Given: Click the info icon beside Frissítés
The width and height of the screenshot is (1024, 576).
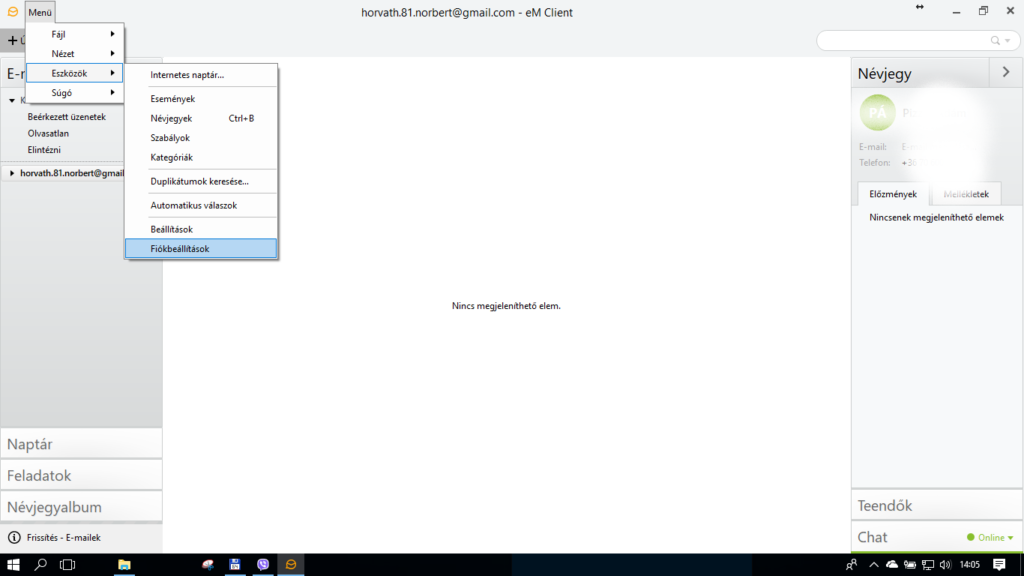Looking at the screenshot, I should (14, 537).
